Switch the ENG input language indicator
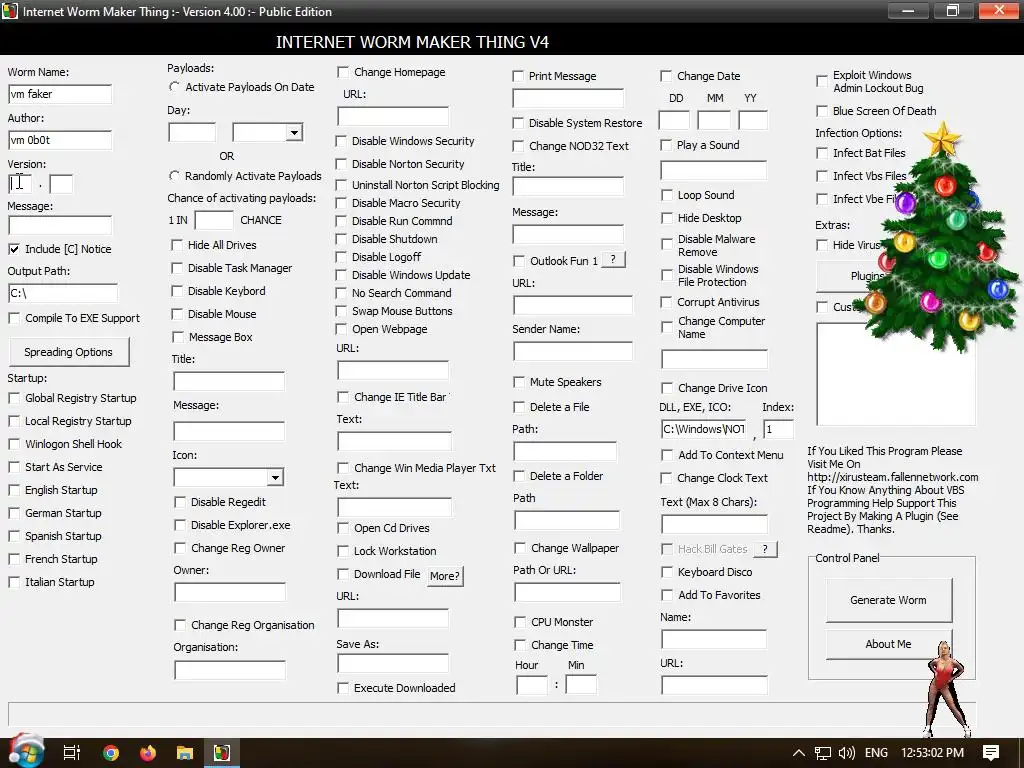 point(876,753)
